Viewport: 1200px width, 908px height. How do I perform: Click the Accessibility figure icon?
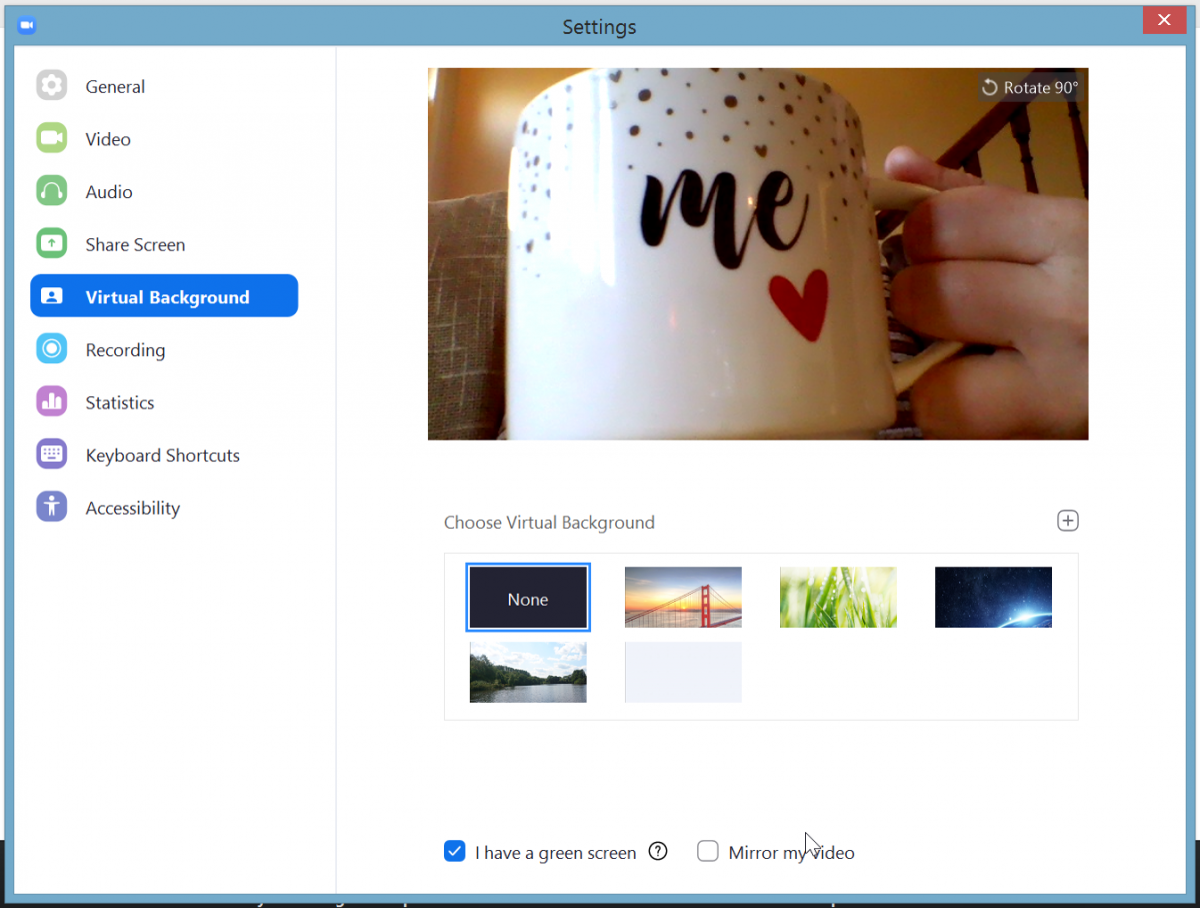click(x=52, y=506)
